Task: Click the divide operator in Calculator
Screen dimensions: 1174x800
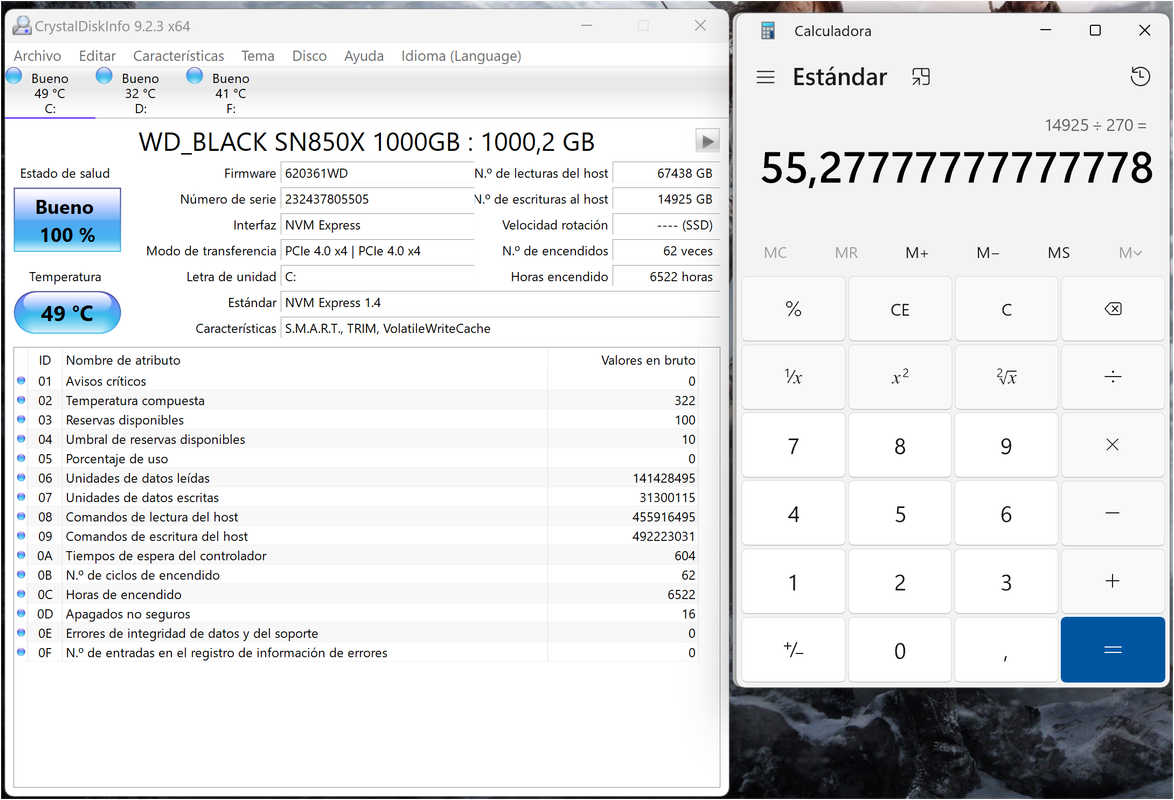Action: 1113,377
